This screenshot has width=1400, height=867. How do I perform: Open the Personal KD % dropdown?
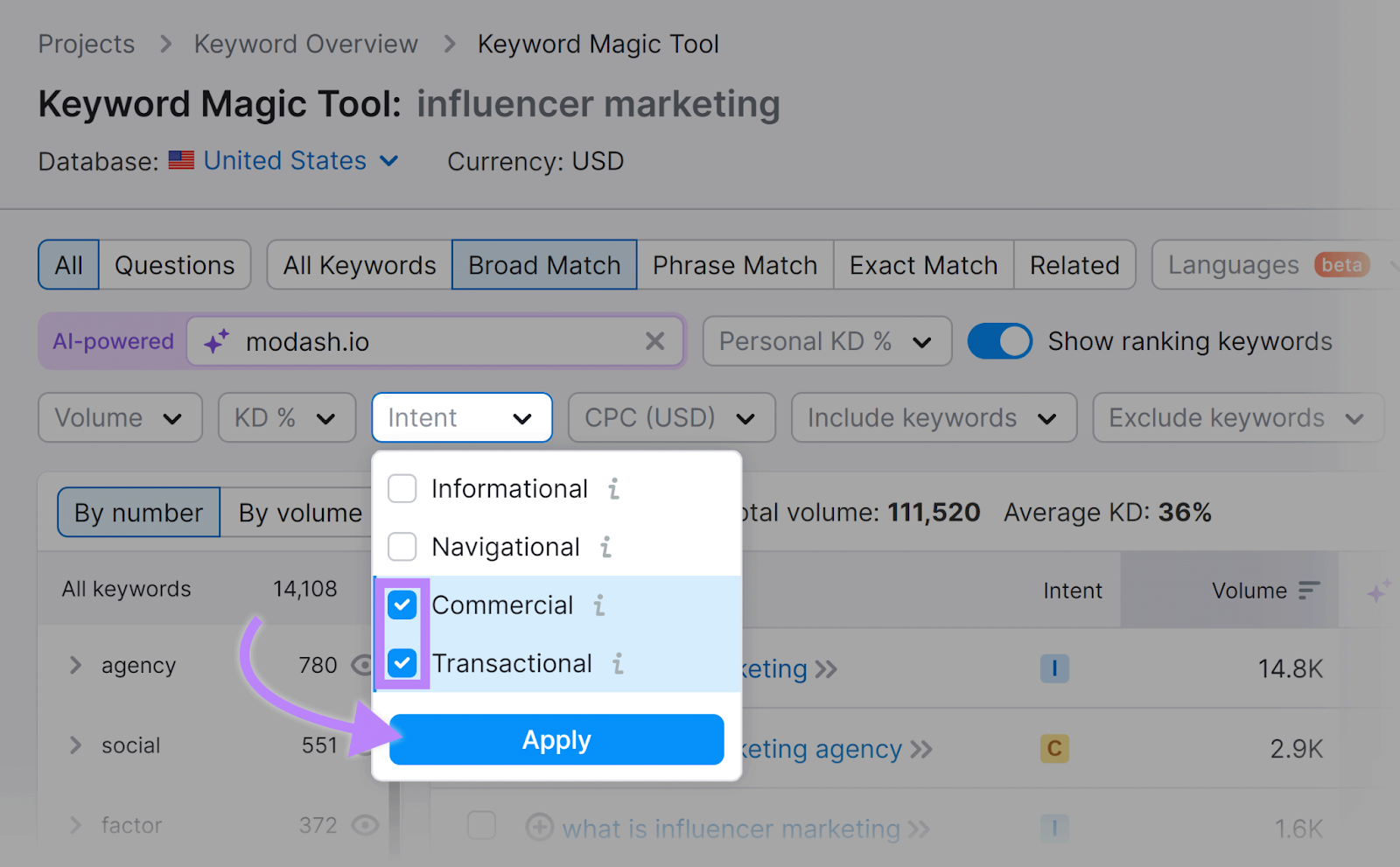coord(827,341)
